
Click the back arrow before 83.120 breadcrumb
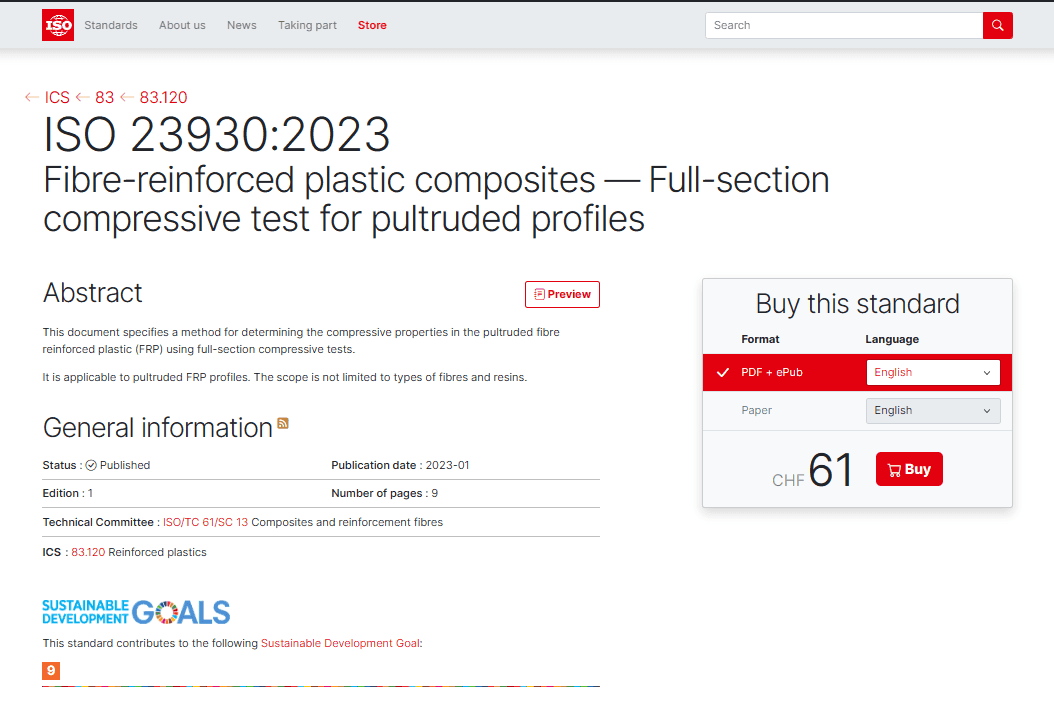tap(127, 97)
